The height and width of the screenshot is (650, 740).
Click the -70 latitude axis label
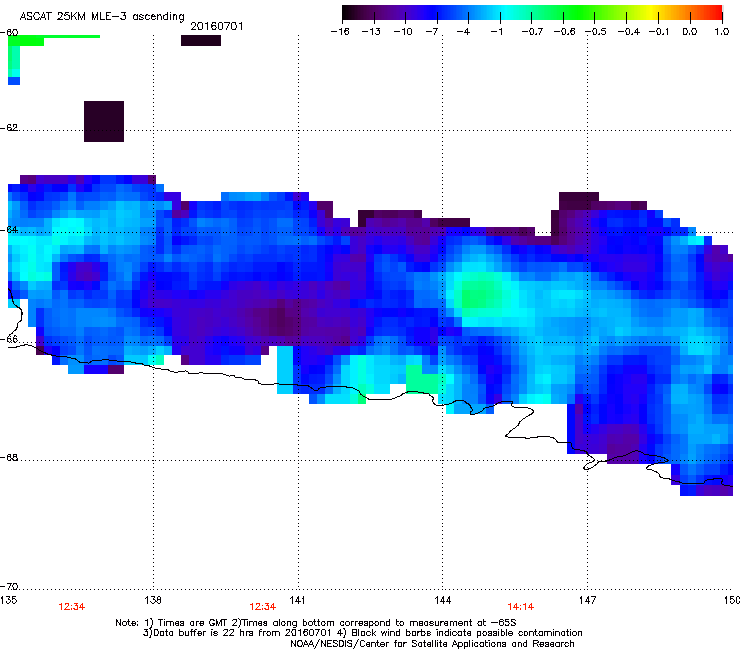pos(9,587)
